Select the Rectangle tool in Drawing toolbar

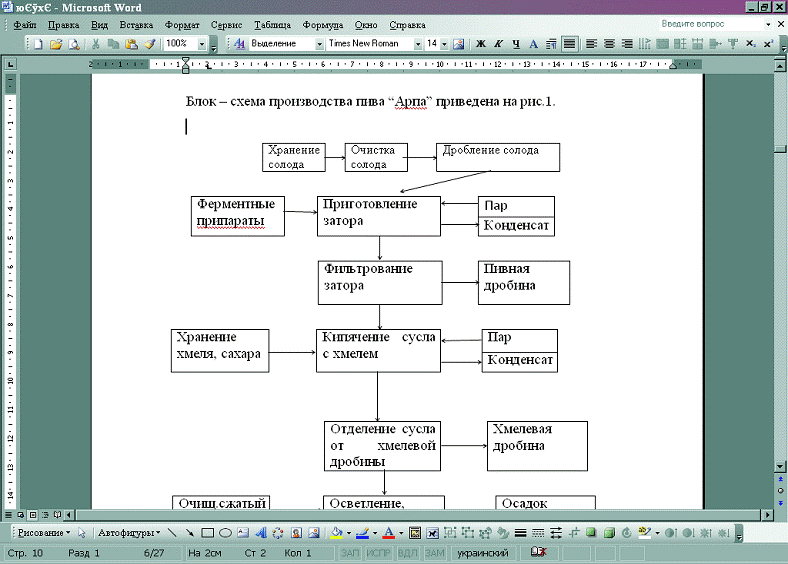tap(208, 533)
